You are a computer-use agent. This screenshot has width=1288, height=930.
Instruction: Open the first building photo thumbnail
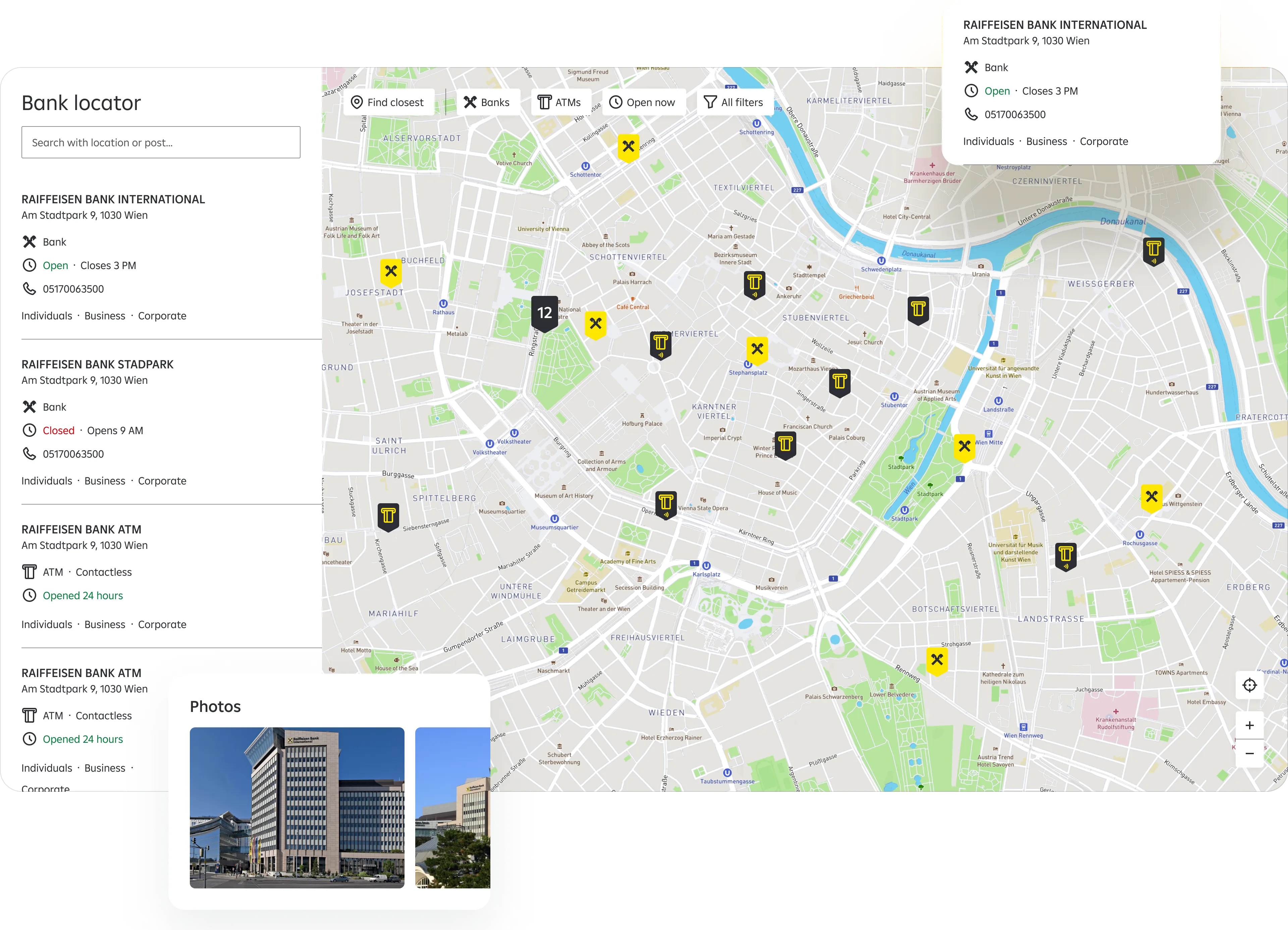click(297, 807)
